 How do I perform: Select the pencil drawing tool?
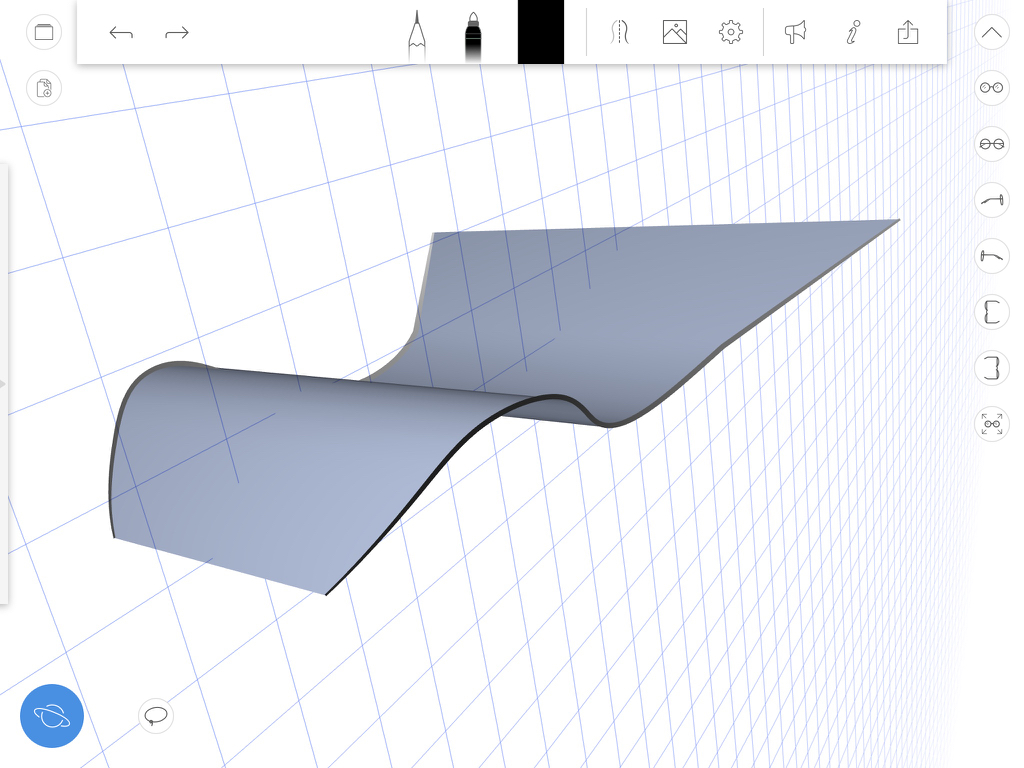(x=416, y=34)
